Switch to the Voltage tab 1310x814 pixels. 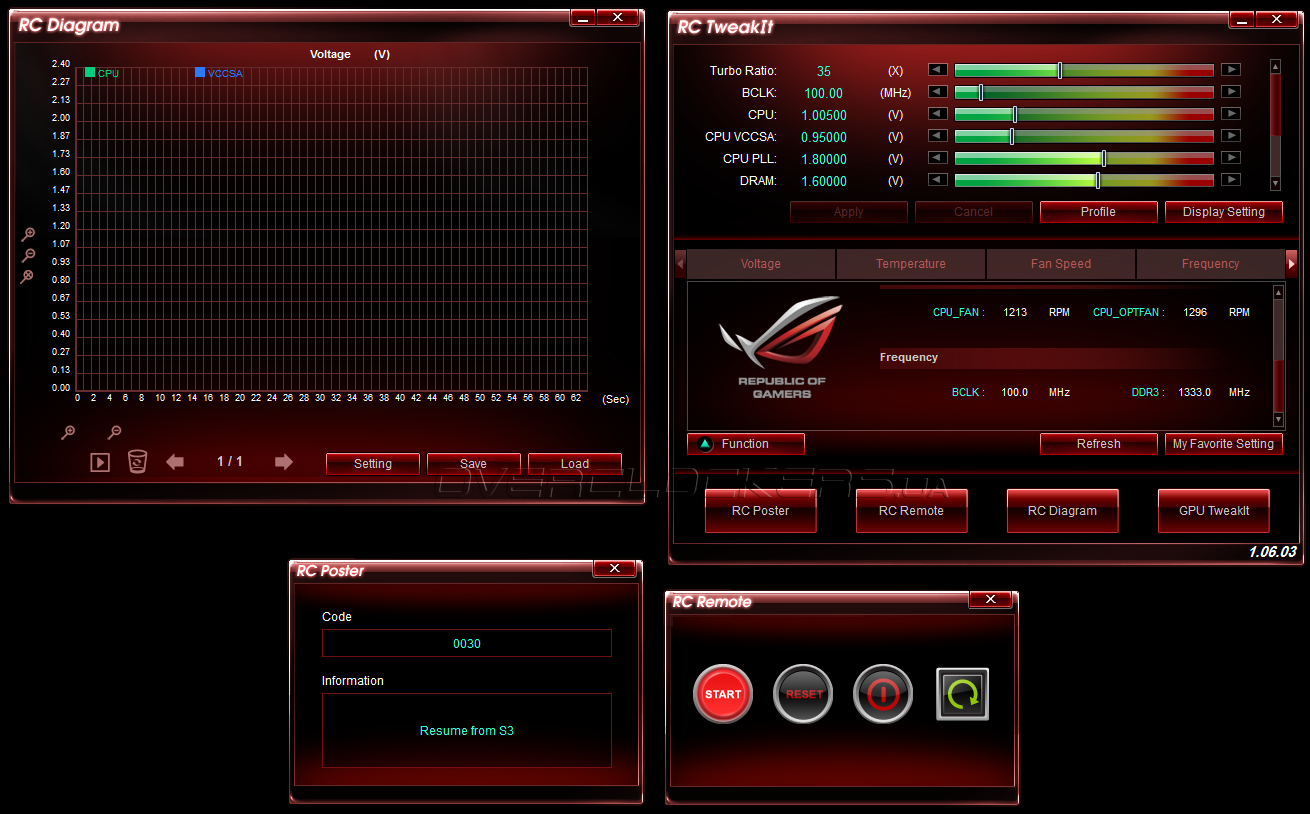[761, 264]
